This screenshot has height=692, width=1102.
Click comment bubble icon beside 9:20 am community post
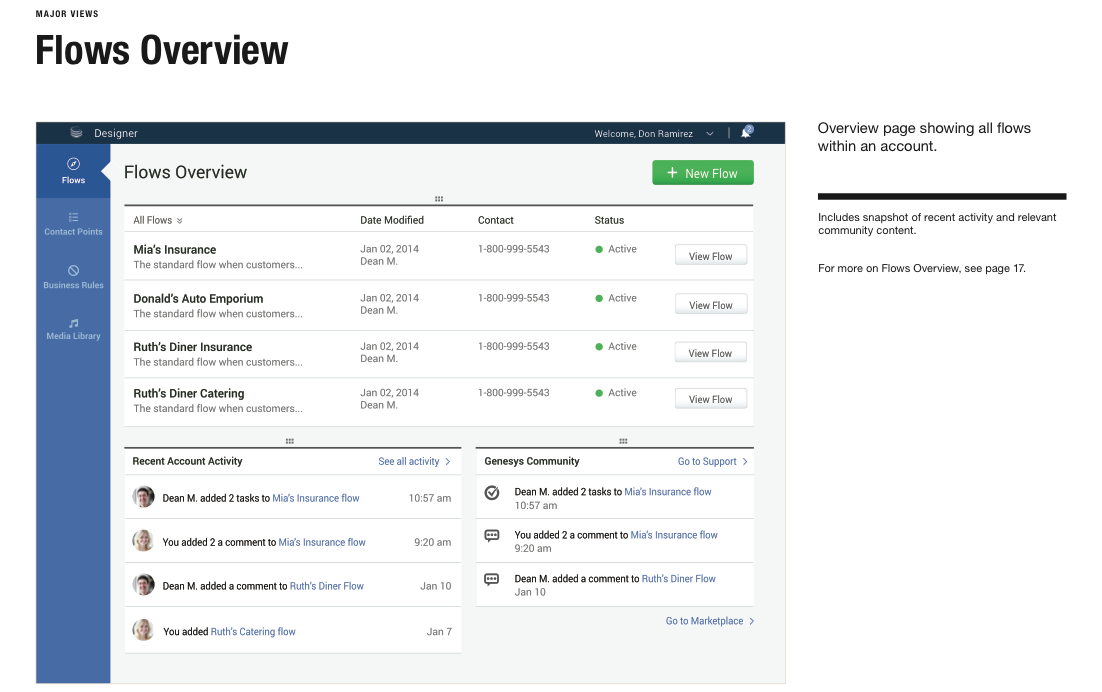click(492, 536)
